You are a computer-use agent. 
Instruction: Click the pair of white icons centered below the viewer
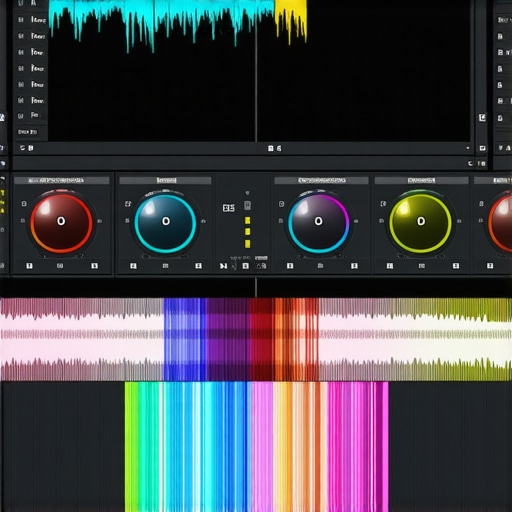click(x=275, y=148)
